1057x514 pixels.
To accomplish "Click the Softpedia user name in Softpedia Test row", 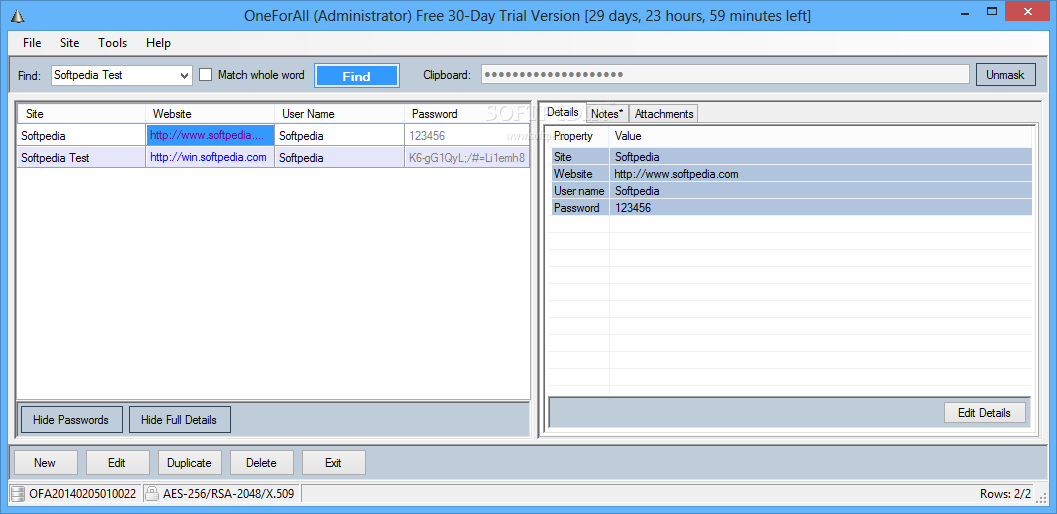I will point(339,158).
